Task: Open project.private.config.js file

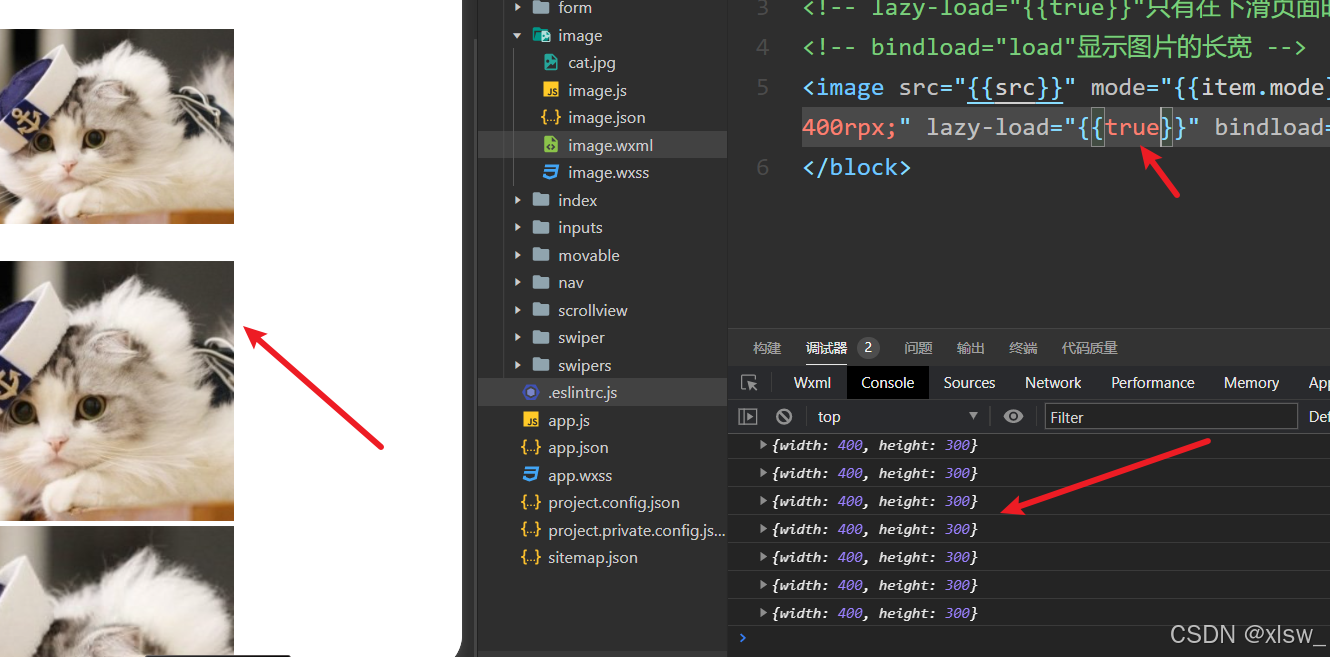Action: [637, 531]
